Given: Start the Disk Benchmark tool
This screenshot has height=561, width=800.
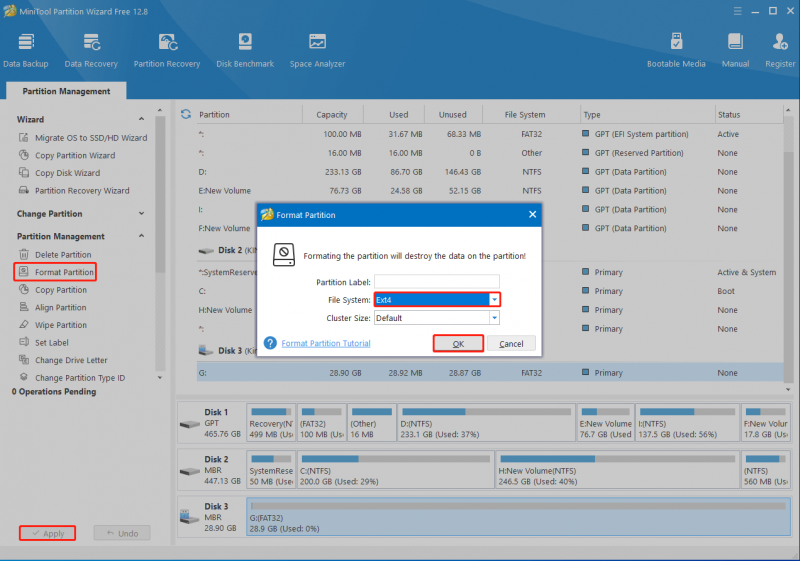Looking at the screenshot, I should pos(245,50).
